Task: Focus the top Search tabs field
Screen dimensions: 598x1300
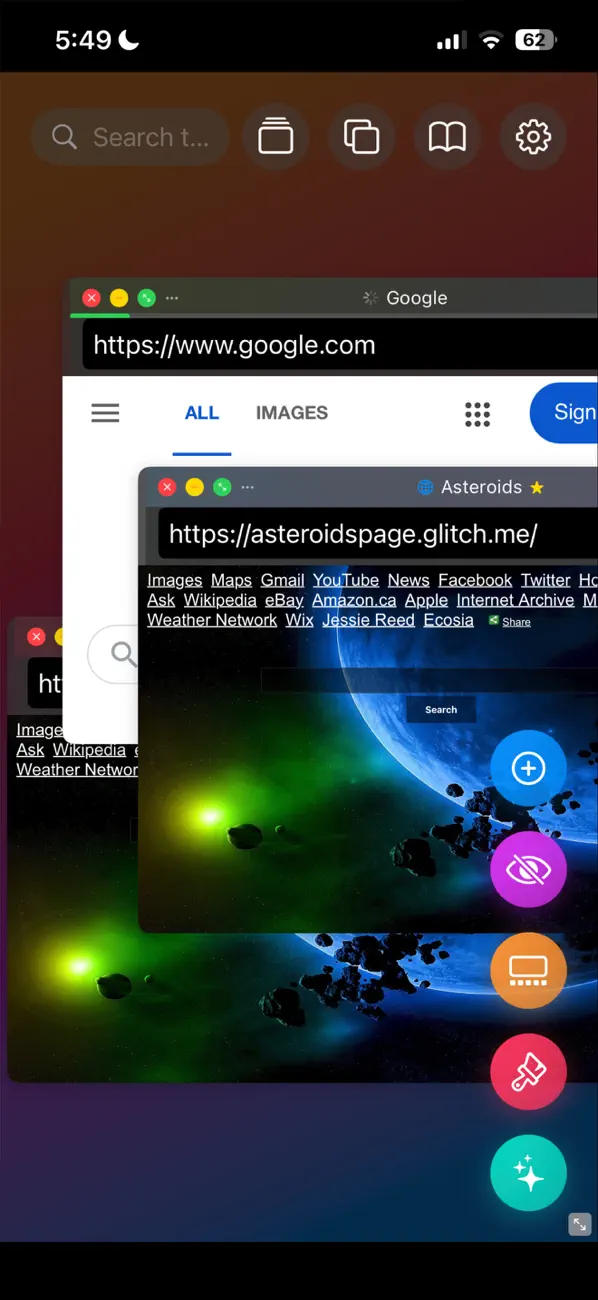Action: click(130, 137)
